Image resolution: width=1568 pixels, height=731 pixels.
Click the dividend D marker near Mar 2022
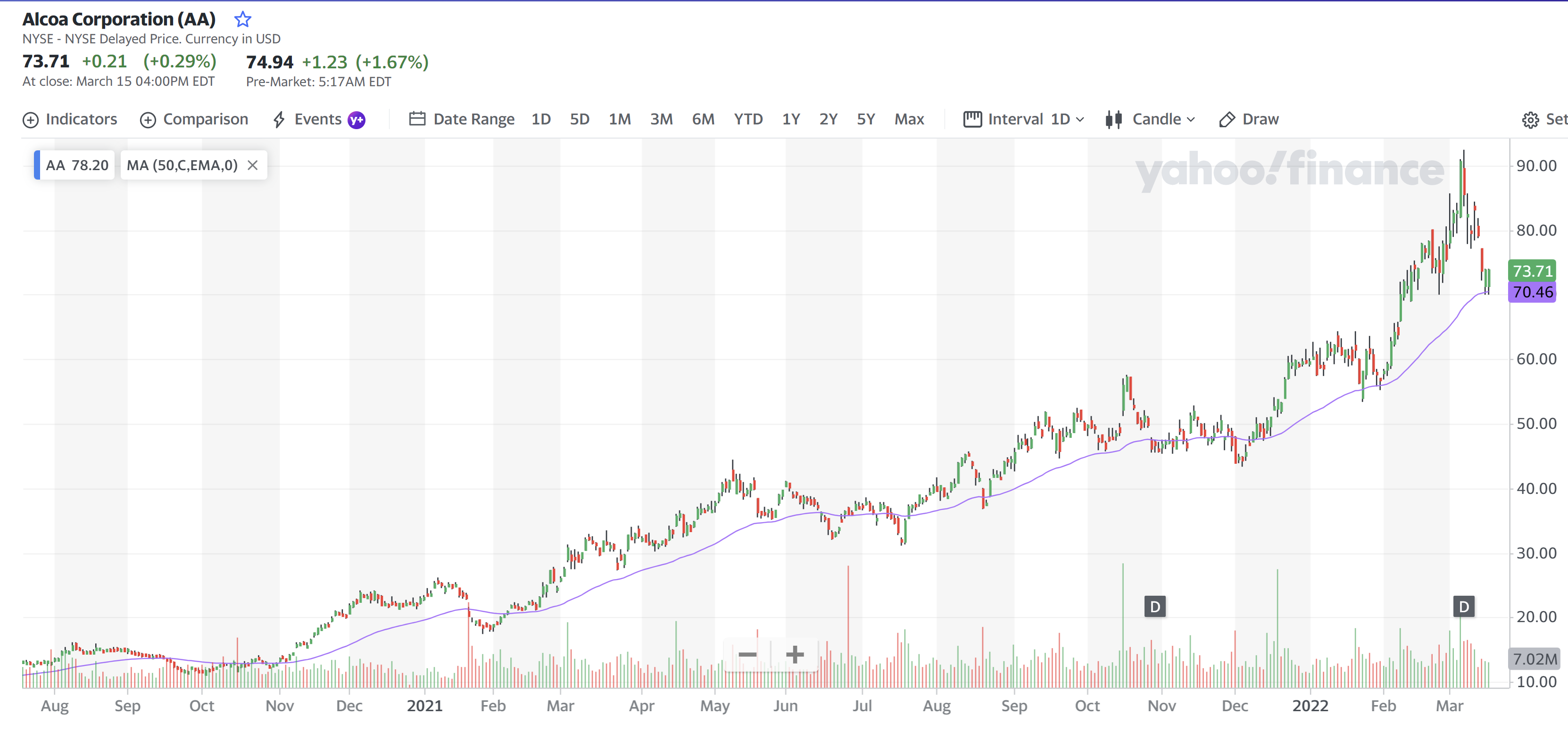(1463, 606)
